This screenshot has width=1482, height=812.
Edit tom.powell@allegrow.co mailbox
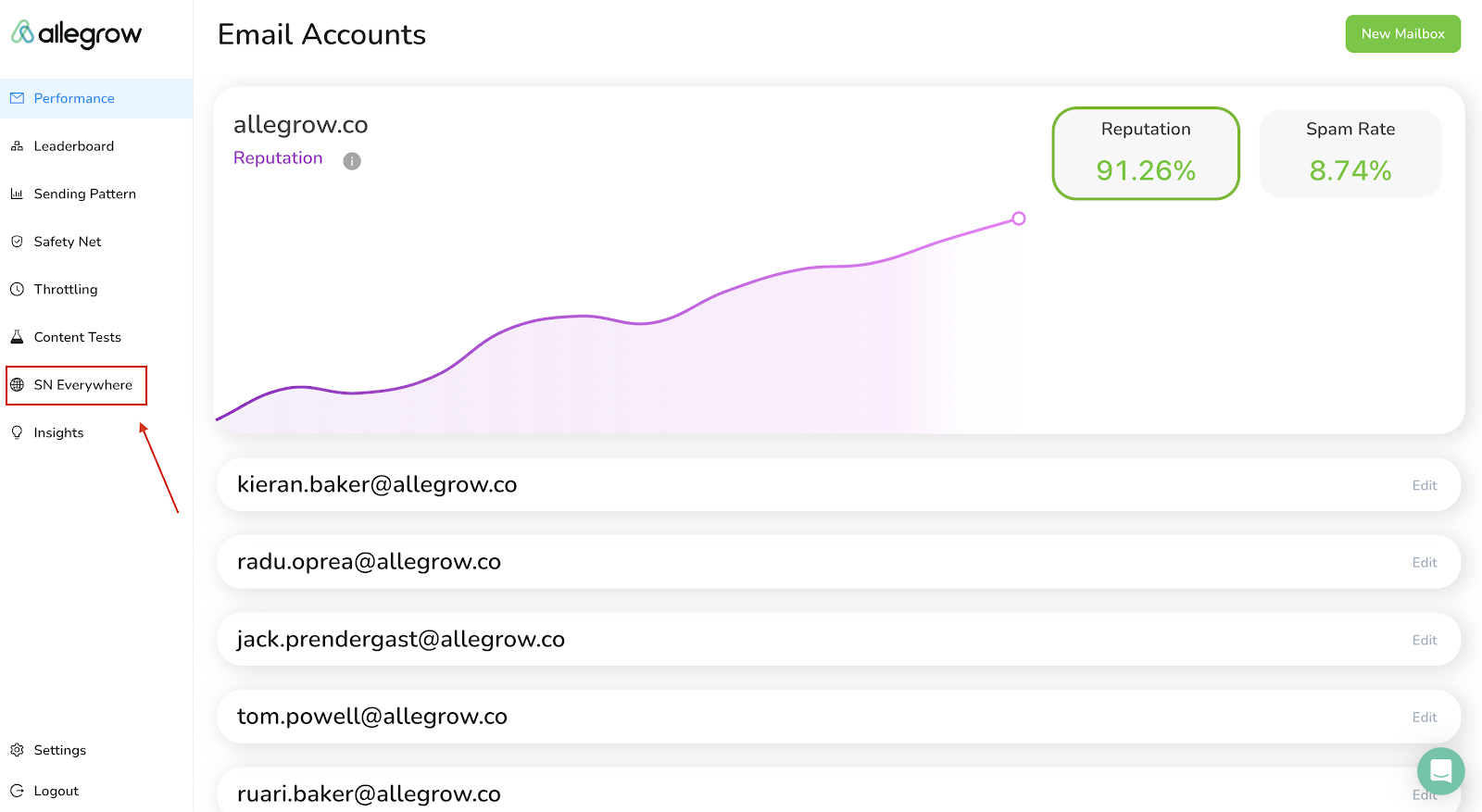(1425, 717)
